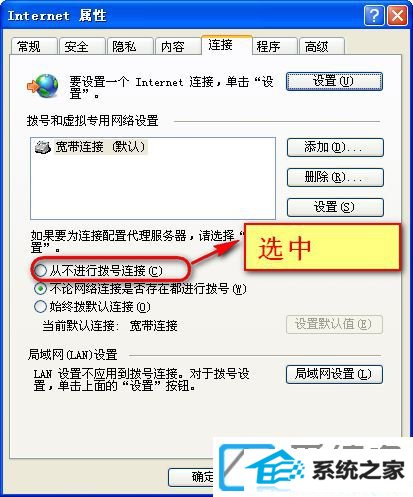This screenshot has width=413, height=497.
Task: Open dial-up 设置(S) button
Action: [335, 207]
